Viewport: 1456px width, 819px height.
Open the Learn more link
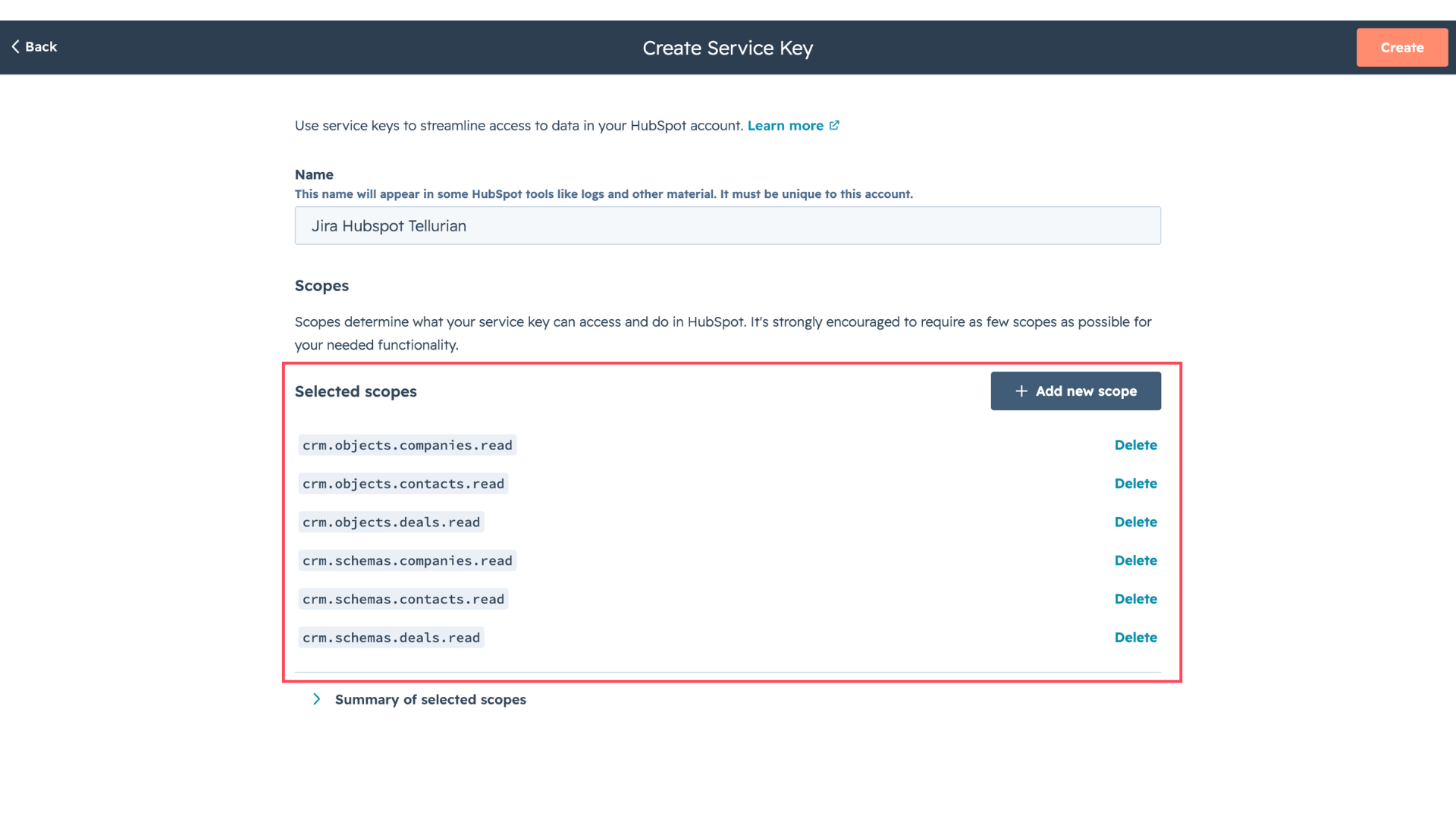point(785,126)
